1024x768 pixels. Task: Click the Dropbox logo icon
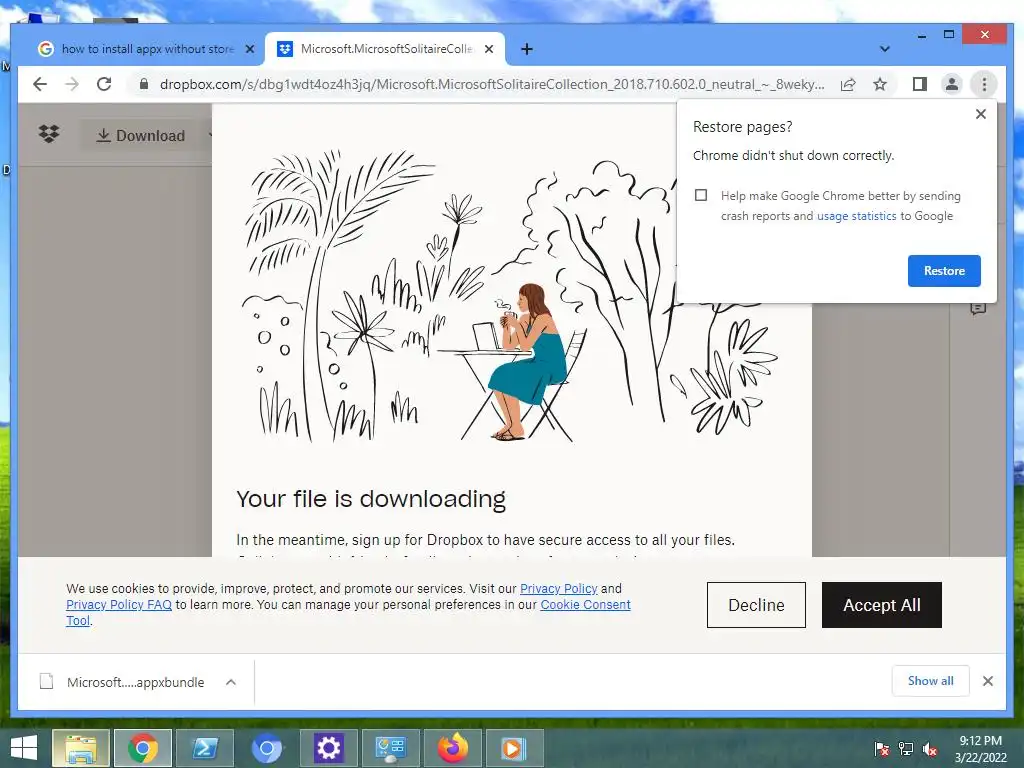(49, 135)
